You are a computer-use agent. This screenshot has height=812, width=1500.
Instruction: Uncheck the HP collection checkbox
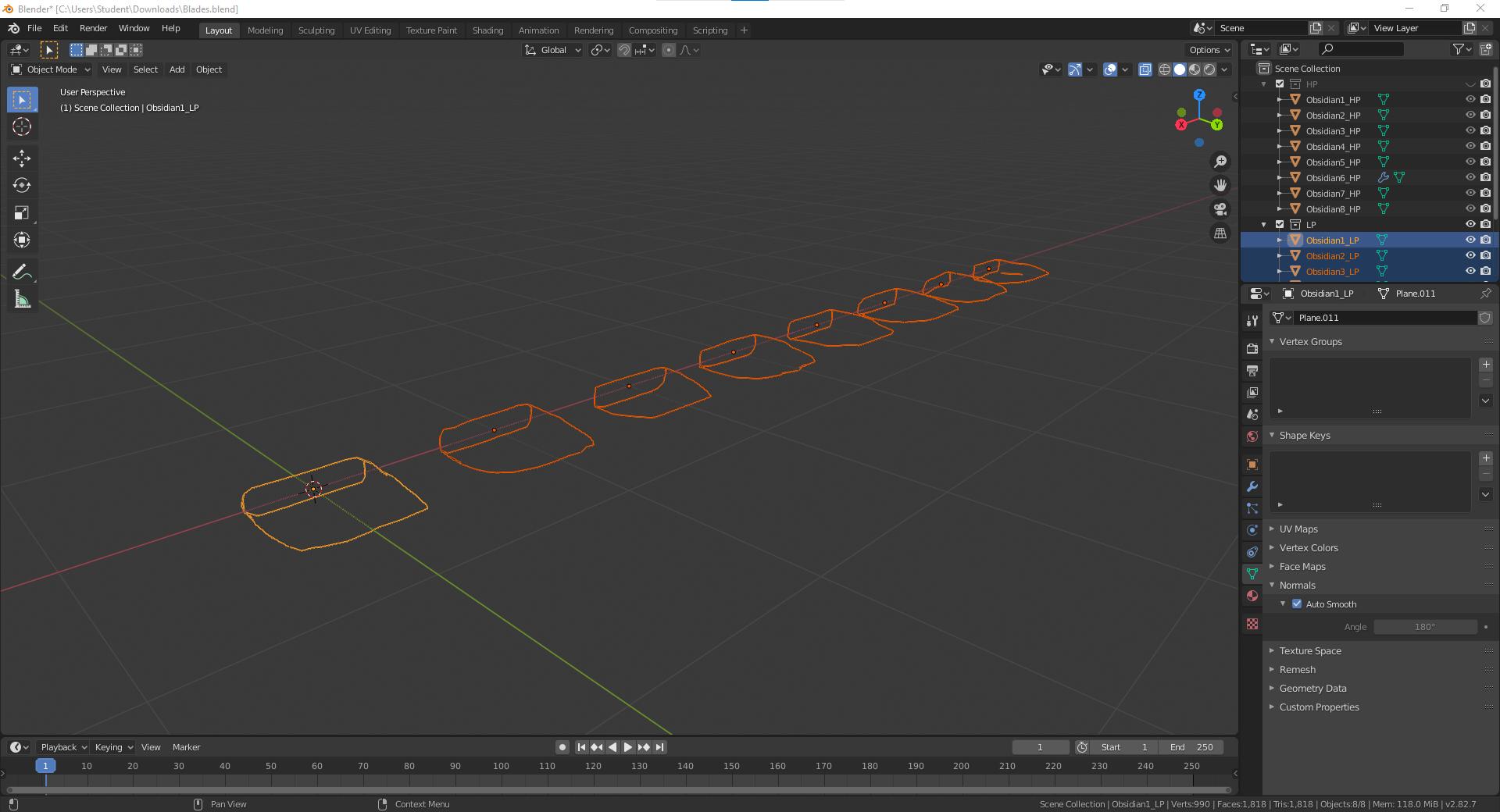point(1280,84)
